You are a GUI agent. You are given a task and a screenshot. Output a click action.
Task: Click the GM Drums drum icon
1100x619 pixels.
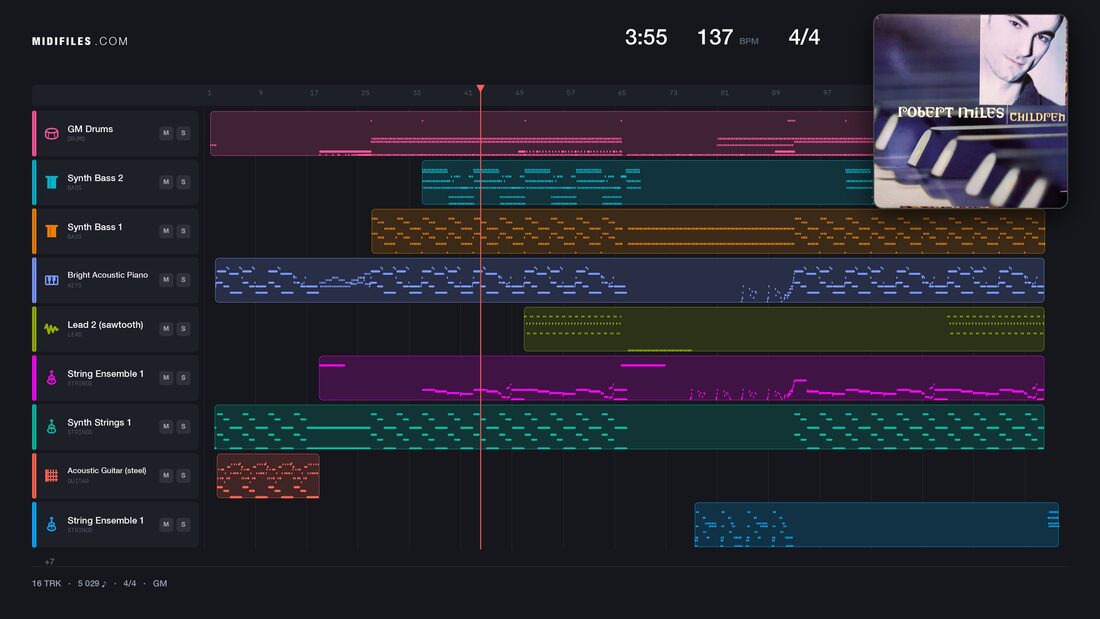pyautogui.click(x=51, y=133)
